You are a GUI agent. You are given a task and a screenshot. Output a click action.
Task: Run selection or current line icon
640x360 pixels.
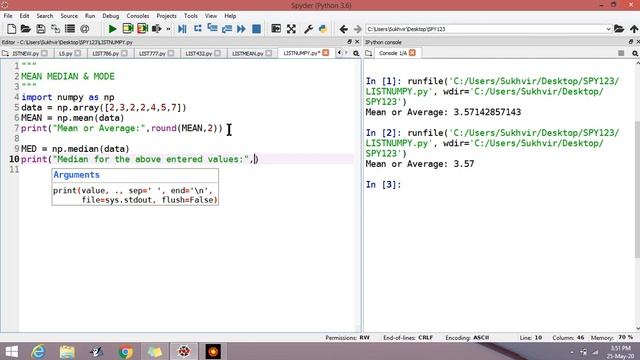coord(157,29)
